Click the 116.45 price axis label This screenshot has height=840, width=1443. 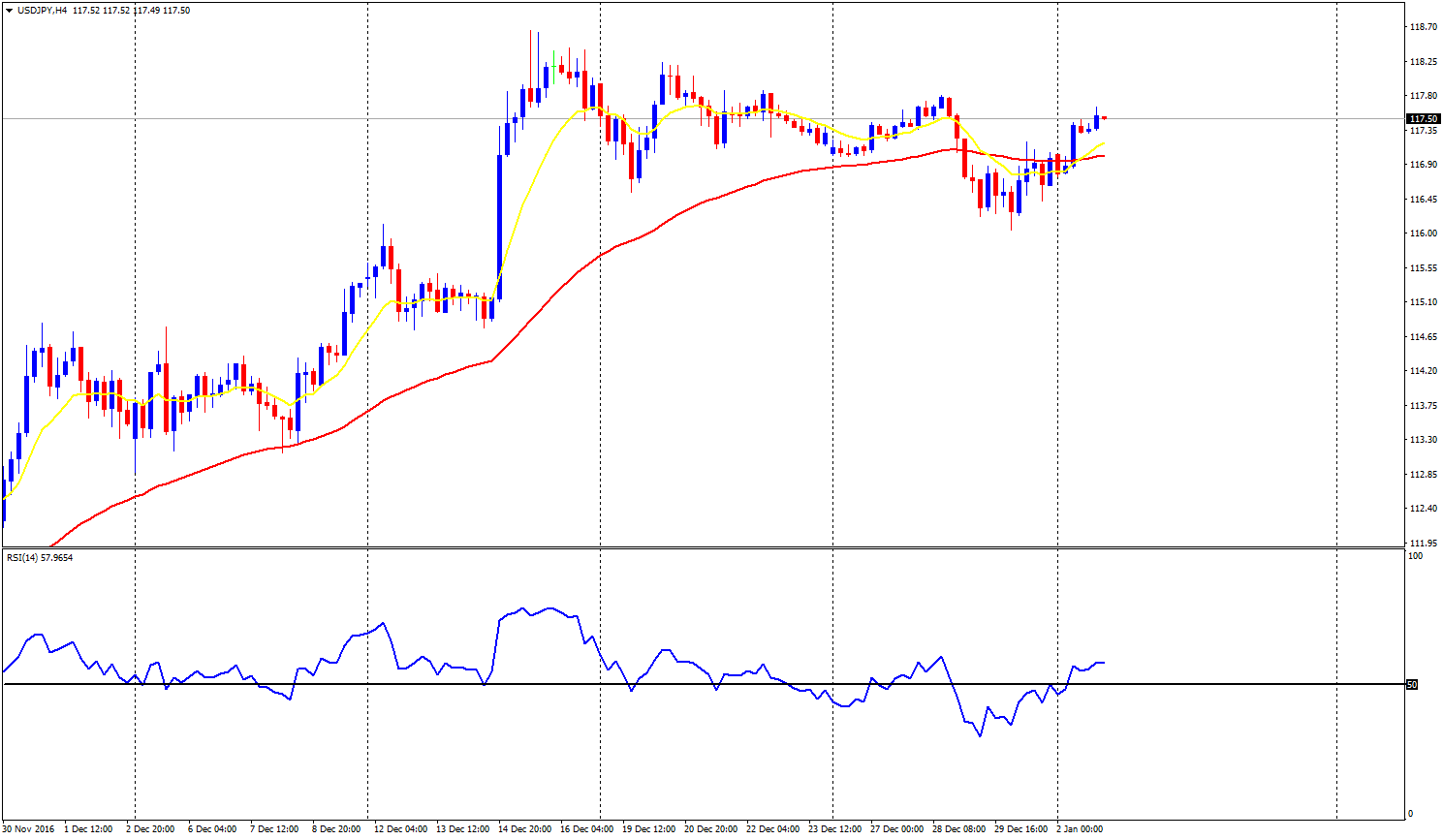[1424, 200]
